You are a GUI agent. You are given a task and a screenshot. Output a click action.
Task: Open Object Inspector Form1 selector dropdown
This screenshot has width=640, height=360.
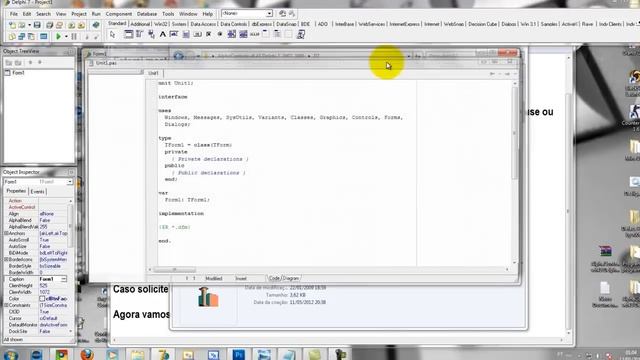pyautogui.click(x=70, y=182)
